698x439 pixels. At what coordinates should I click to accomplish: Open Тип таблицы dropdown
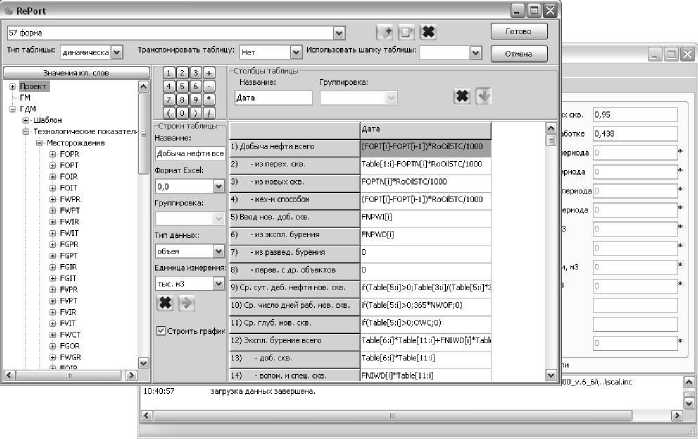117,53
